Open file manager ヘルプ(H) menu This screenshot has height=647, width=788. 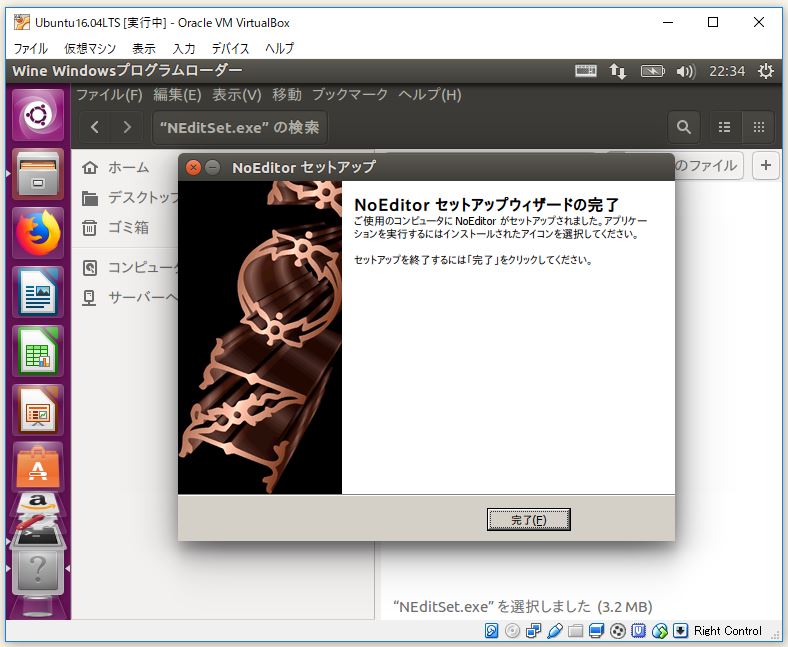[x=430, y=95]
